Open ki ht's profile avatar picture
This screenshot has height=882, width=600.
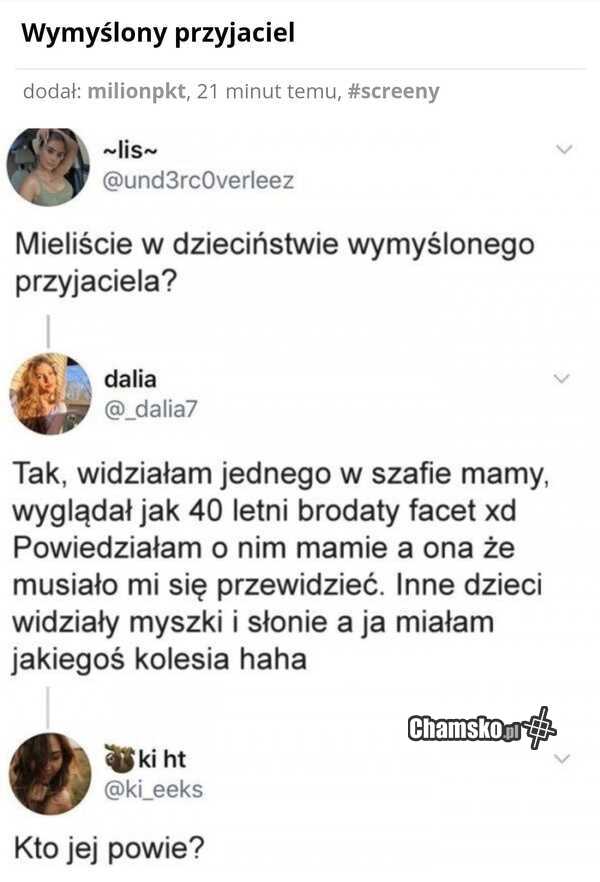click(x=51, y=774)
